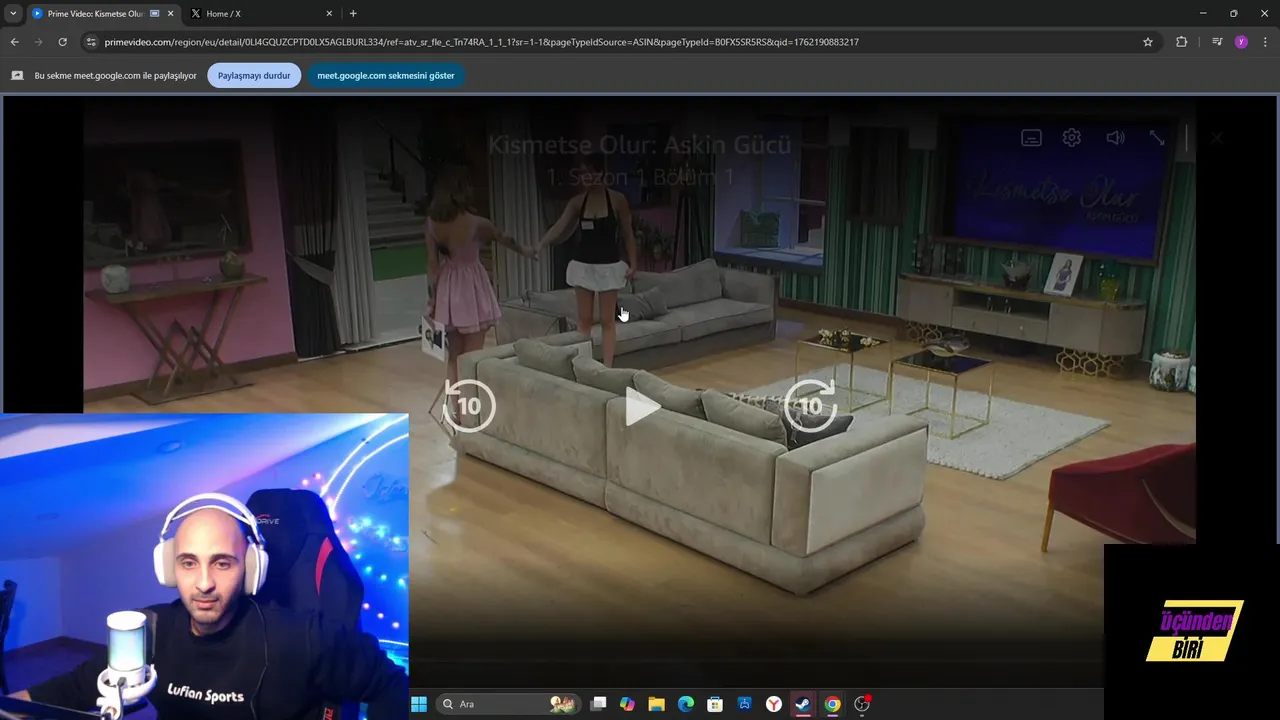
Task: Open the Chrome profile avatar
Action: click(x=1241, y=42)
